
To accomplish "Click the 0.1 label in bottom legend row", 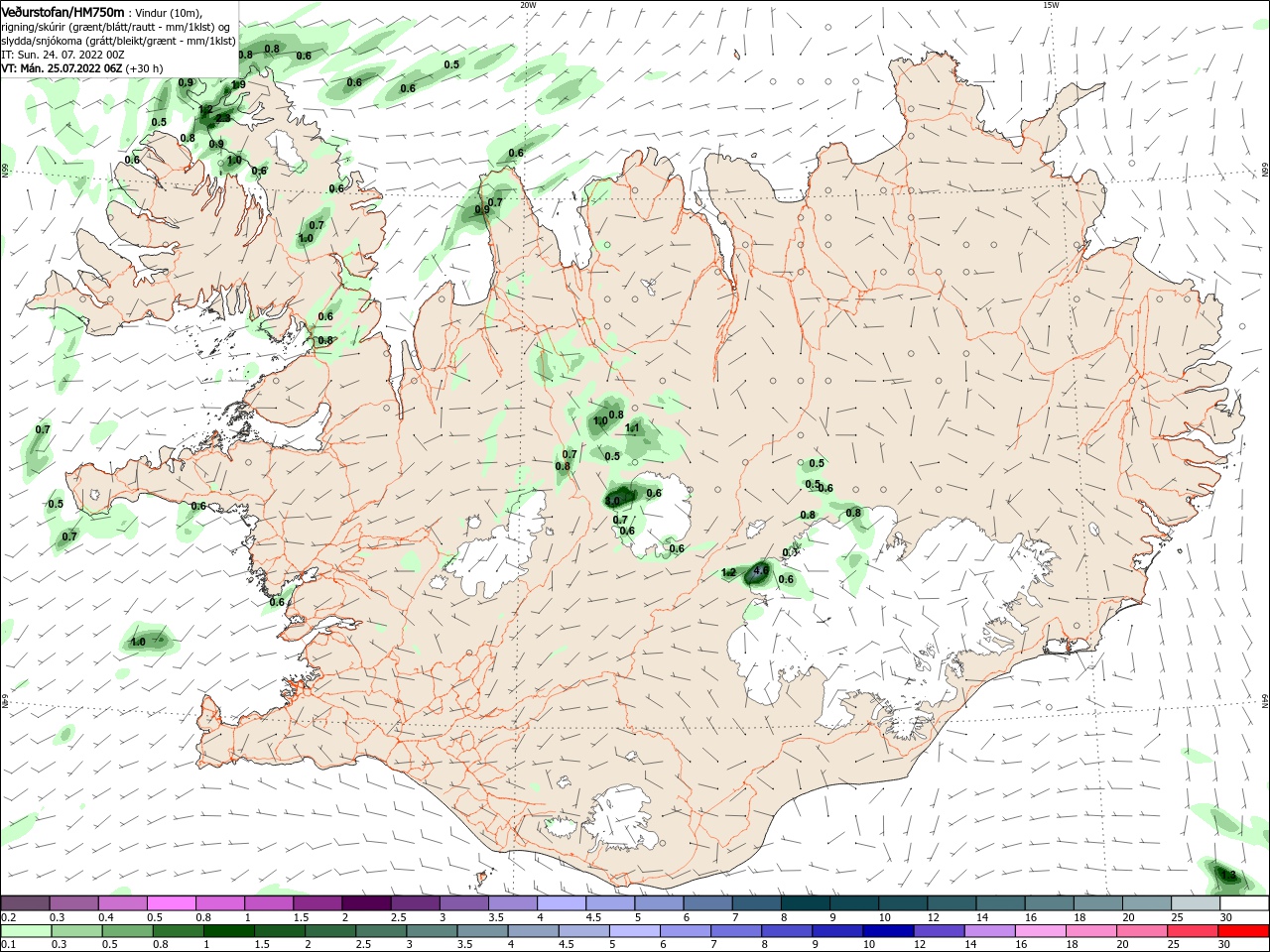I will [x=9, y=944].
